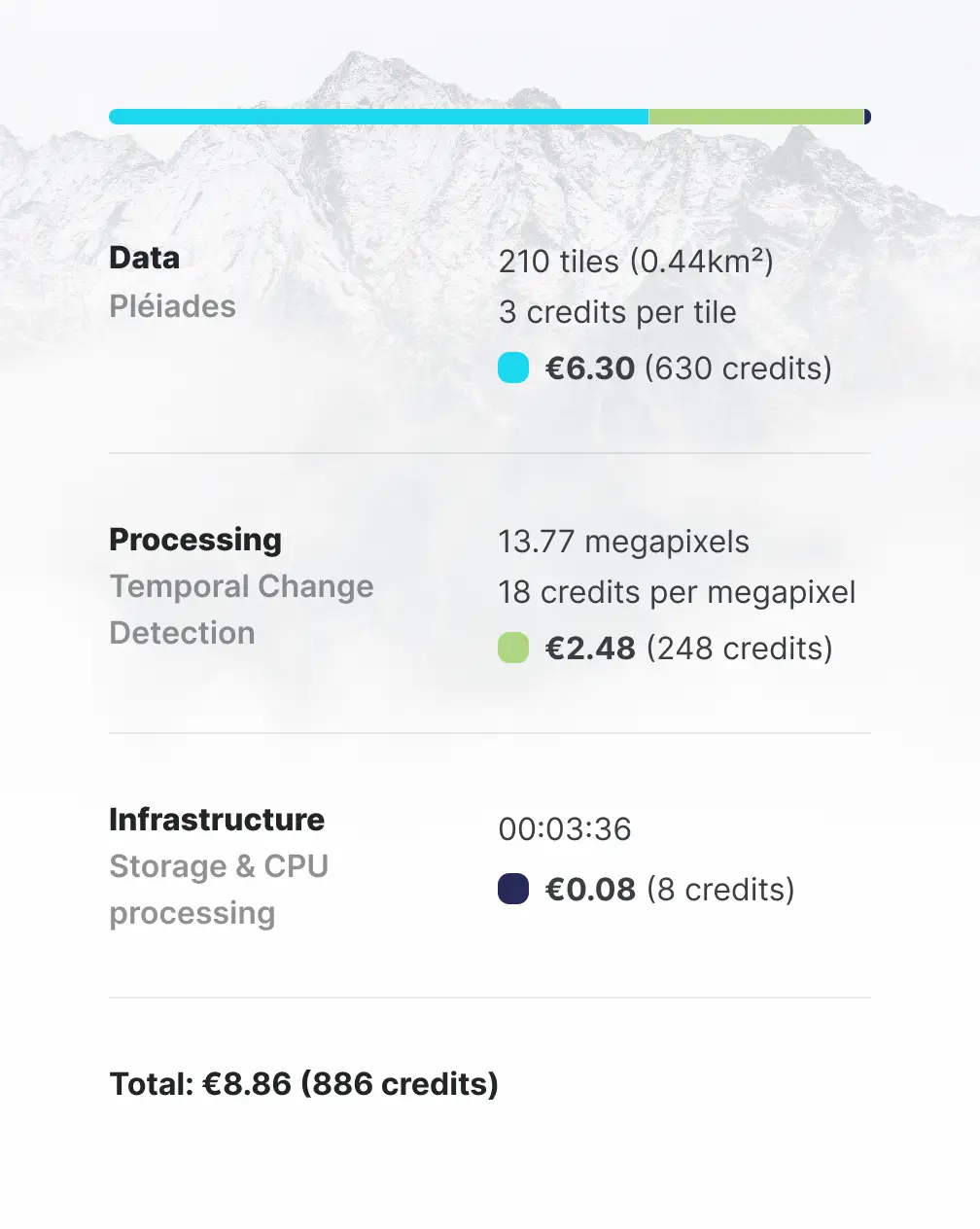Click the cyan Data cost swatch
Image resolution: width=980 pixels, height=1229 pixels.
[513, 368]
